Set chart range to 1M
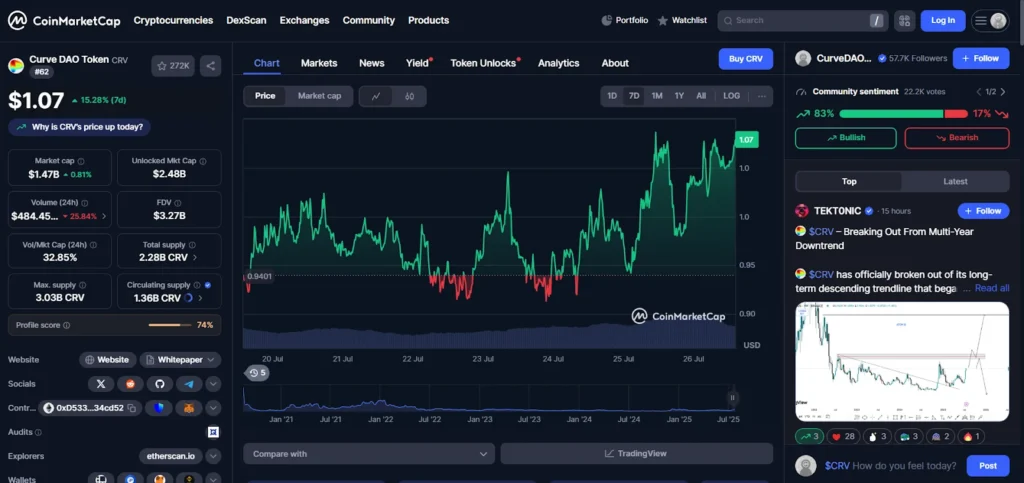Image resolution: width=1024 pixels, height=483 pixels. (x=656, y=96)
